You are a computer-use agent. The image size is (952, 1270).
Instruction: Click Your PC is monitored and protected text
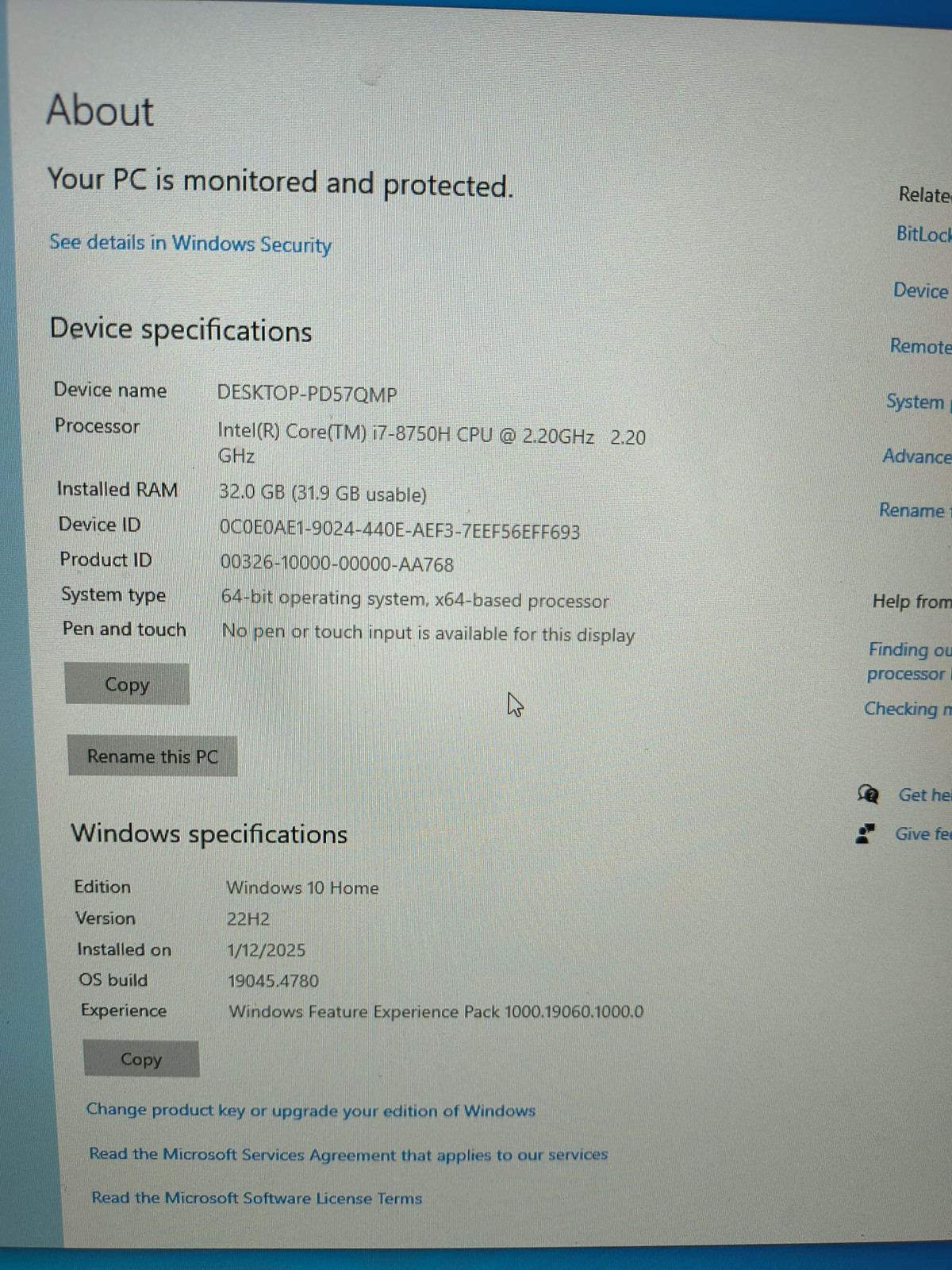pyautogui.click(x=280, y=183)
